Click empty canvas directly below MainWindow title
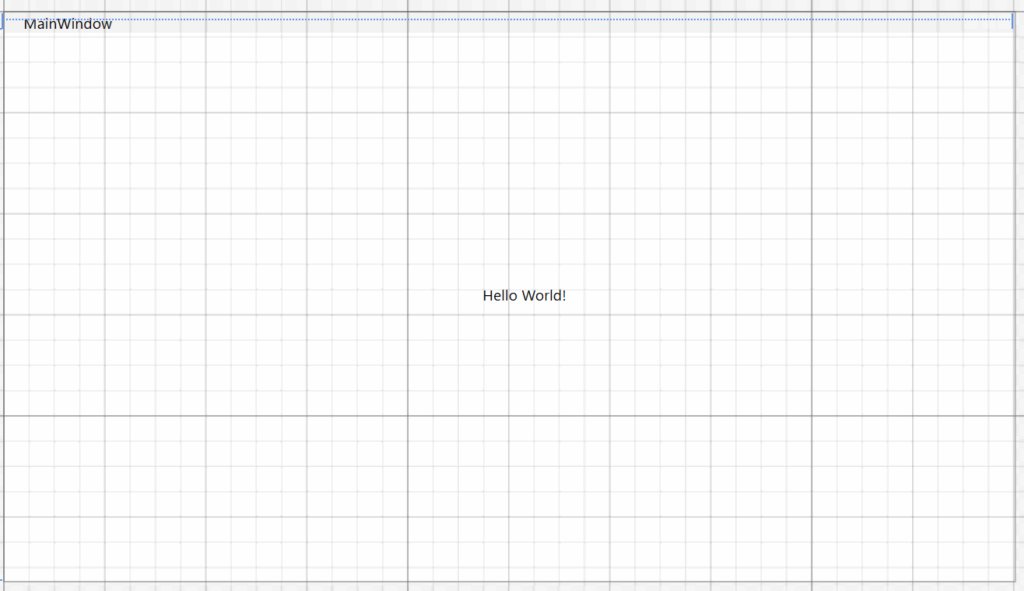Viewport: 1024px width, 591px height. click(x=68, y=60)
